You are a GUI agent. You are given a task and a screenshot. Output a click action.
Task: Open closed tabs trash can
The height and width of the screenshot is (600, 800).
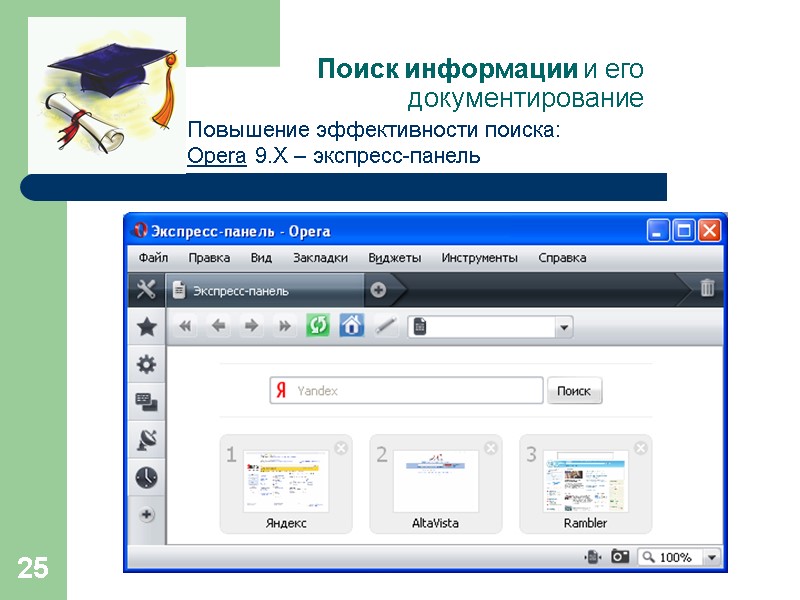707,288
